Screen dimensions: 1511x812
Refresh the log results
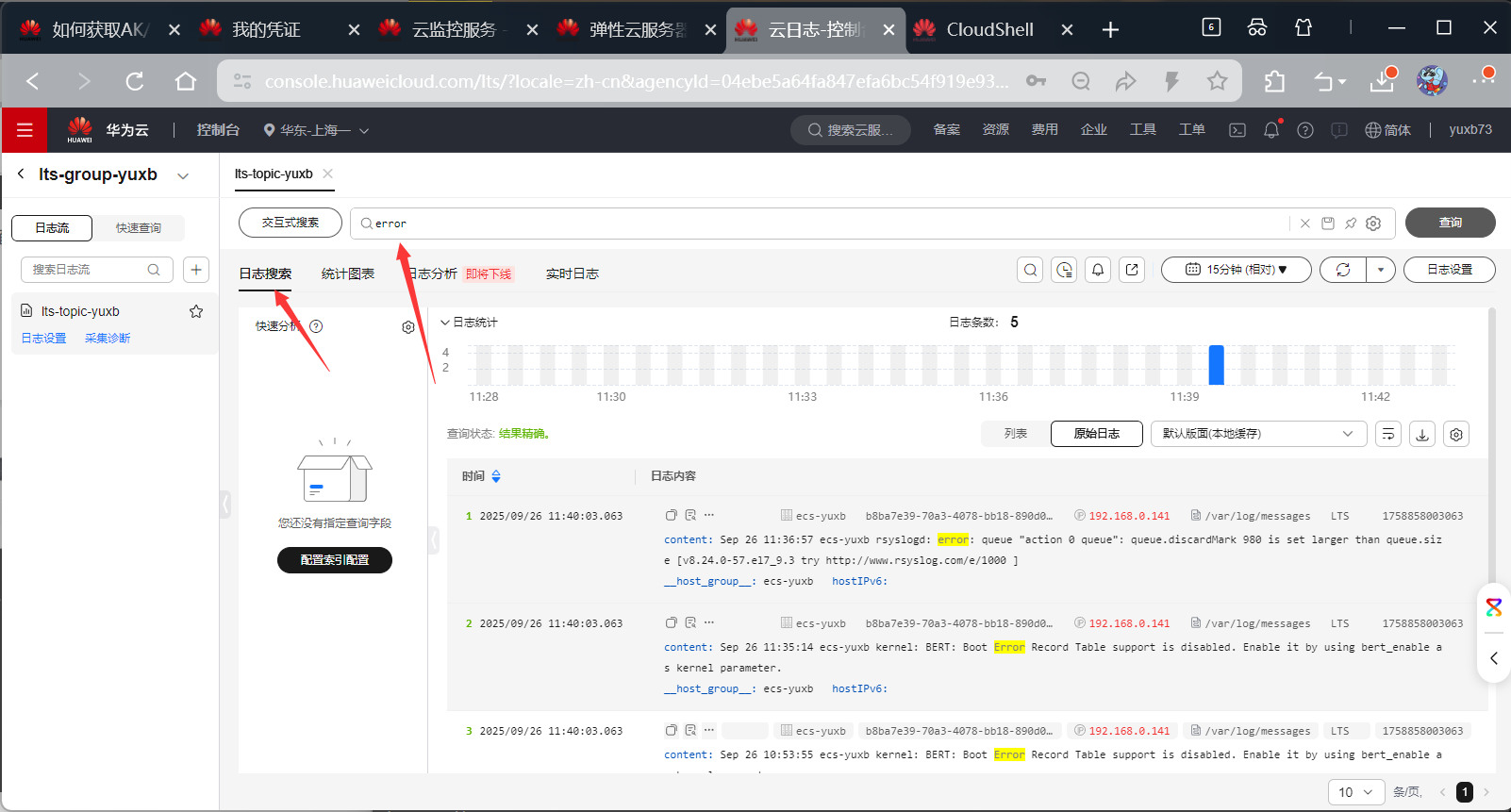point(1343,270)
